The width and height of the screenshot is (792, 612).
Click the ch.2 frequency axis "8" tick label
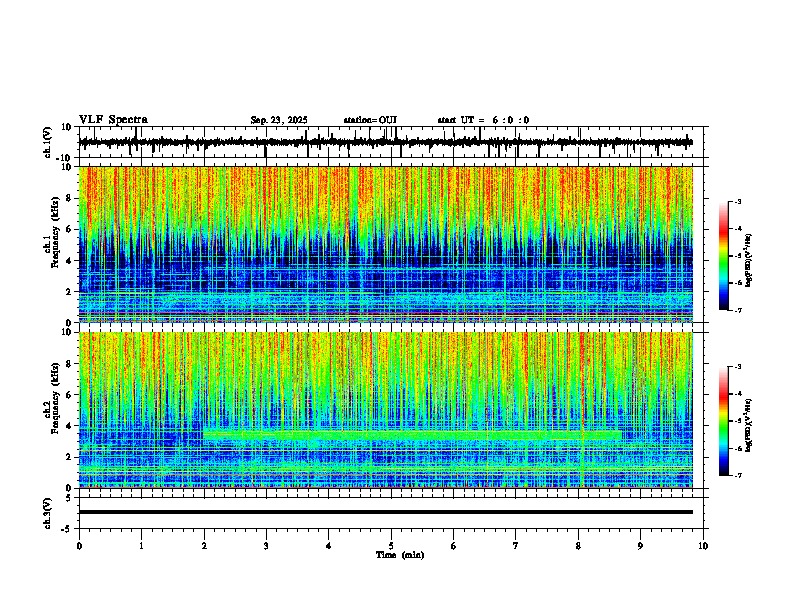pyautogui.click(x=69, y=364)
